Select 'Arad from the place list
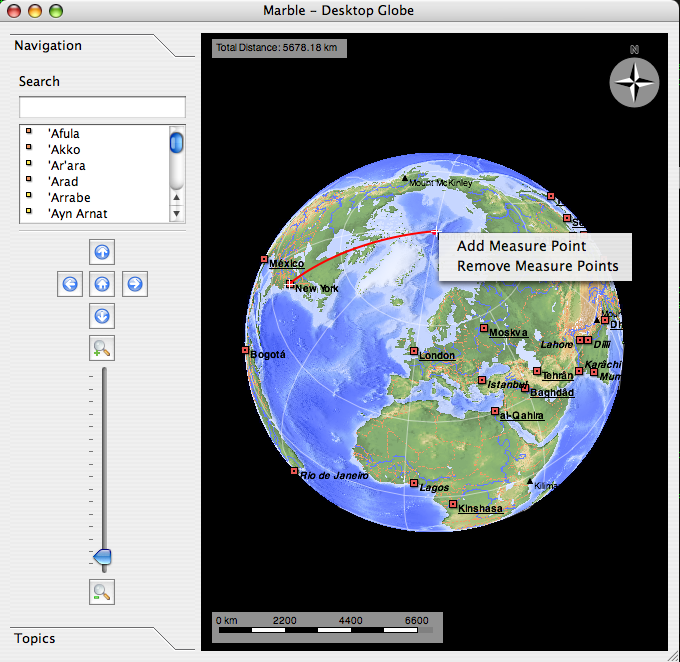Image resolution: width=680 pixels, height=662 pixels. 63,182
